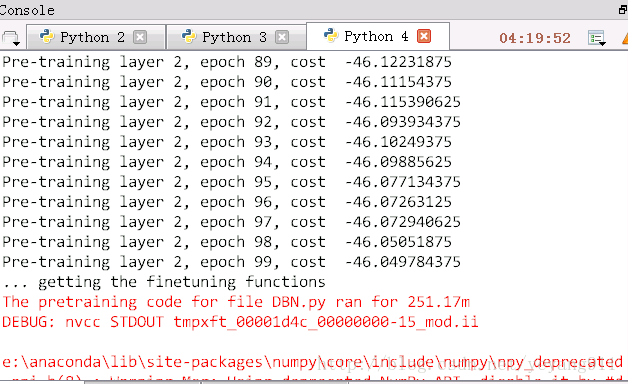The width and height of the screenshot is (628, 384).
Task: Click the Python logo on Python 3 tab
Action: [x=189, y=37]
